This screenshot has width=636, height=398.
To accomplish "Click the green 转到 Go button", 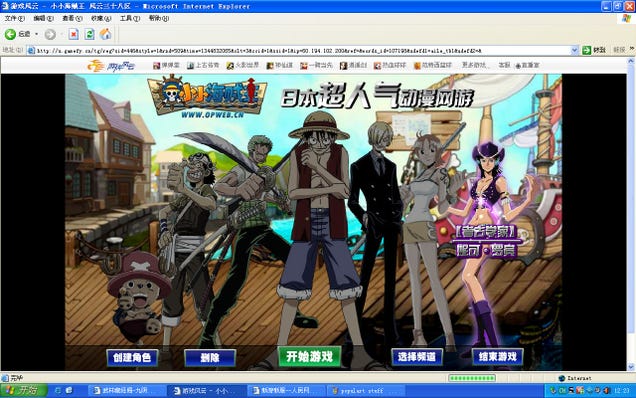I will point(594,50).
